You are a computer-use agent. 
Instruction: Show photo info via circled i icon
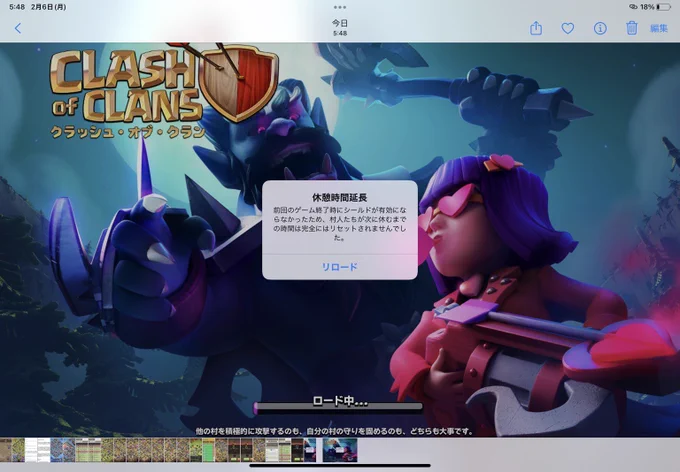pyautogui.click(x=600, y=29)
